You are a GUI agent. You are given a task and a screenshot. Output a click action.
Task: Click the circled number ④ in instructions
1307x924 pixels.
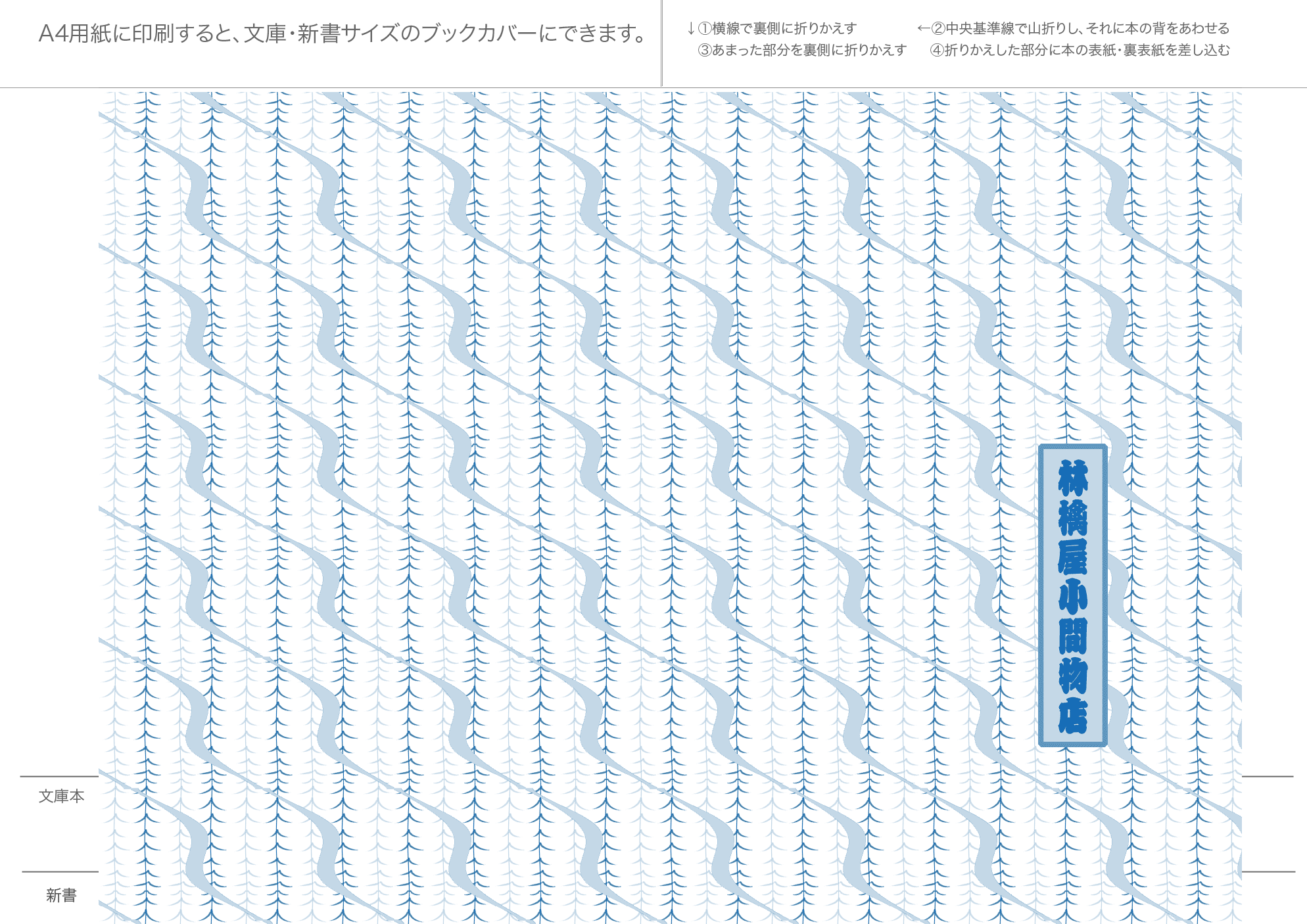coord(937,51)
